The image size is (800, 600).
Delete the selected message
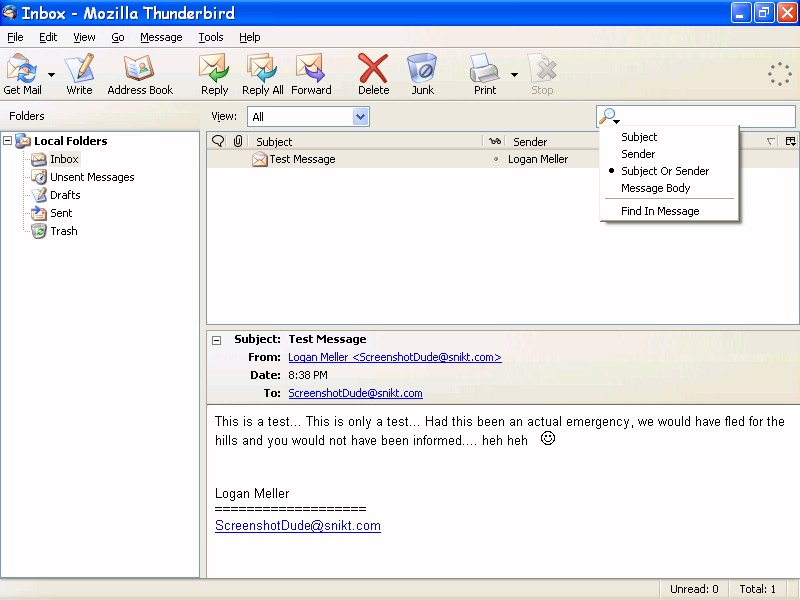pos(373,74)
